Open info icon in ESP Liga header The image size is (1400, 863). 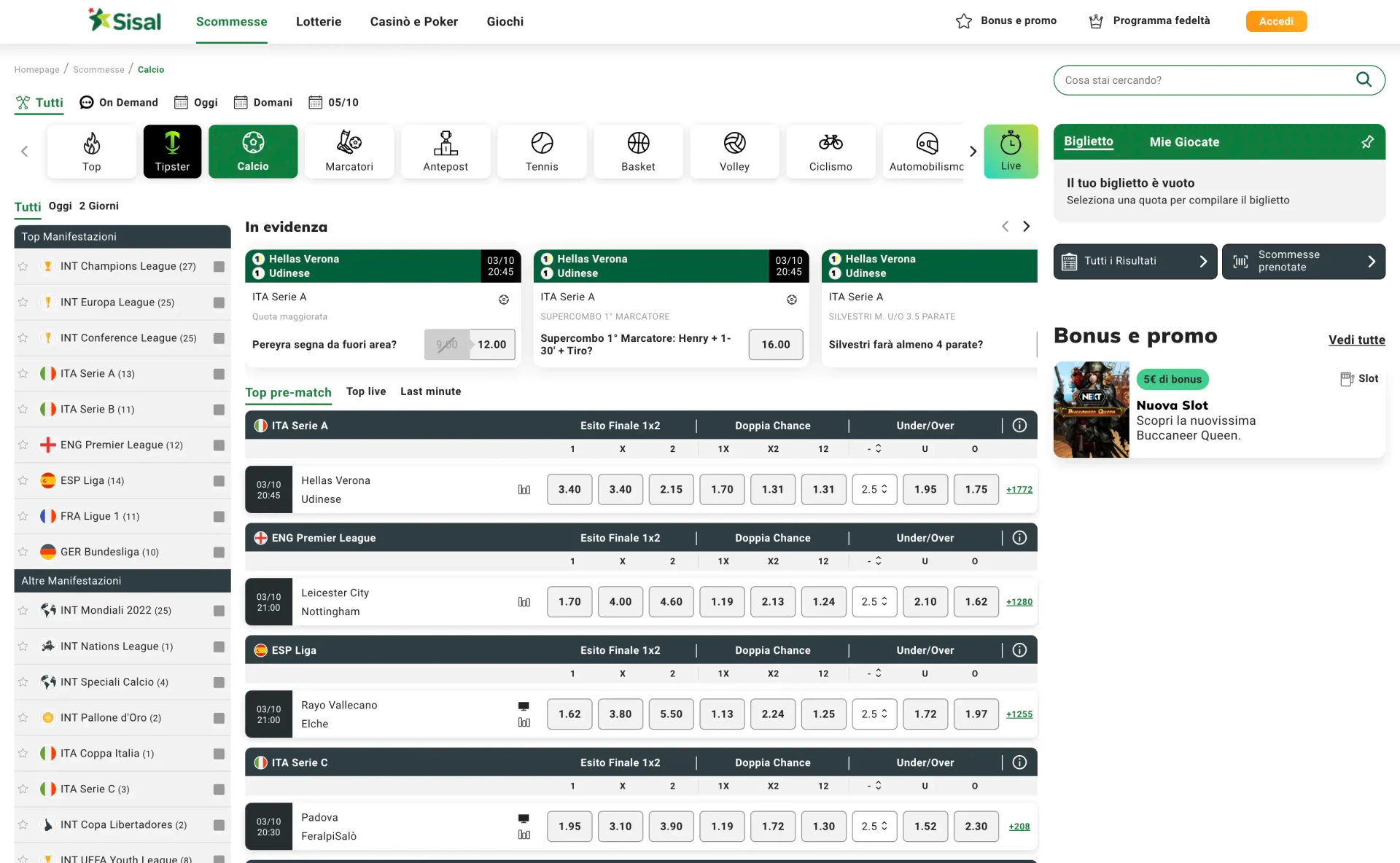coord(1019,649)
